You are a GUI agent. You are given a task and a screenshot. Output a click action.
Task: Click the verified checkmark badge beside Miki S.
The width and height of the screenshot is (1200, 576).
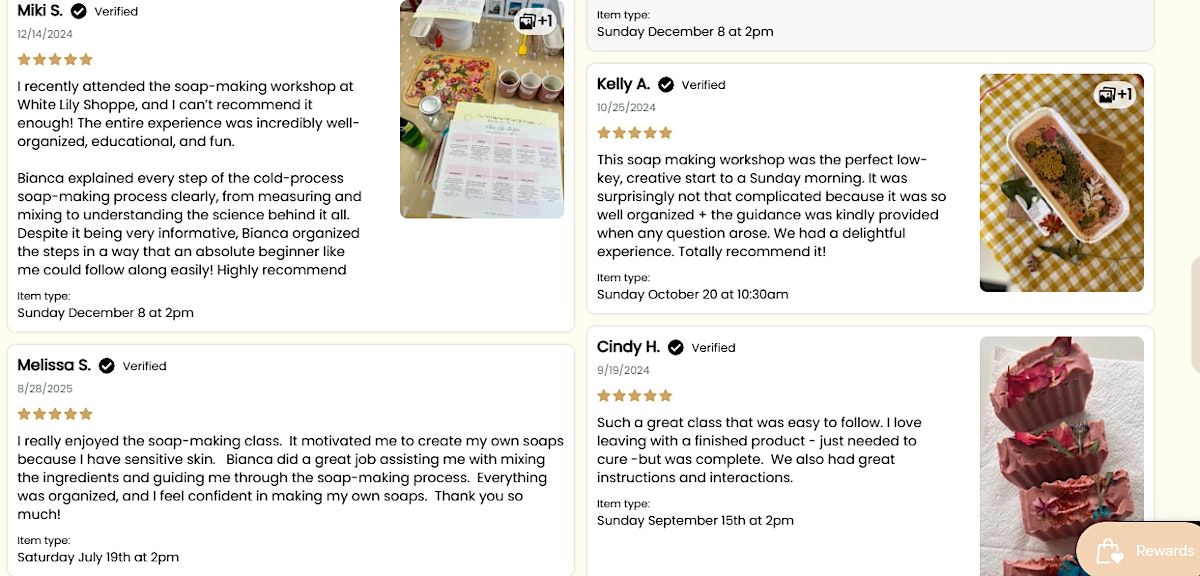pyautogui.click(x=79, y=11)
